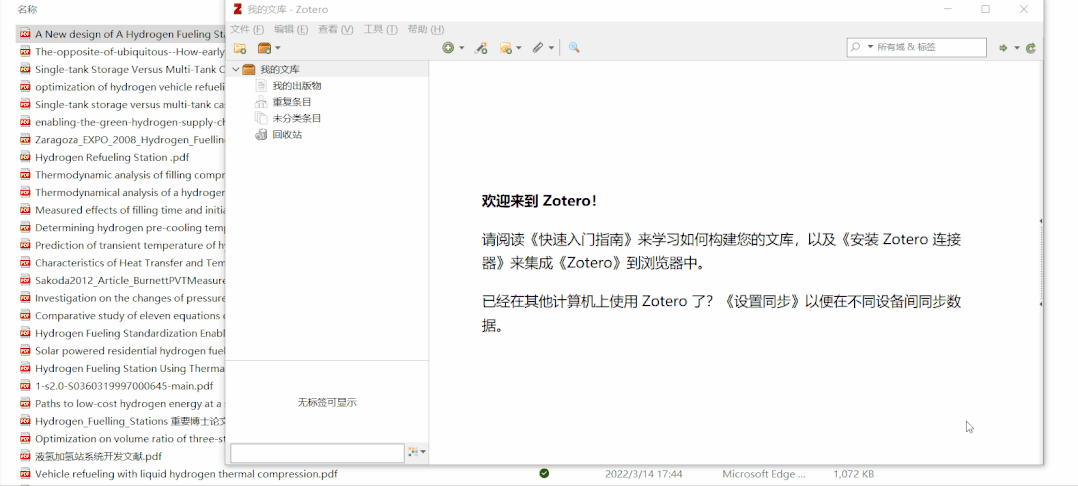This screenshot has height=486, width=1078.
Task: Click the Add Item by Identifier wand icon
Action: pyautogui.click(x=481, y=48)
